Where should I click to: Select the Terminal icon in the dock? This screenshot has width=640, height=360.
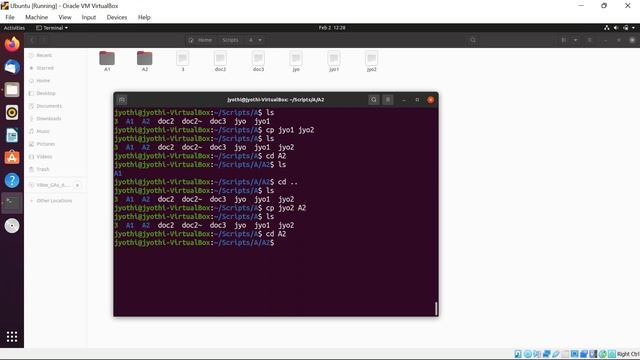click(x=12, y=203)
